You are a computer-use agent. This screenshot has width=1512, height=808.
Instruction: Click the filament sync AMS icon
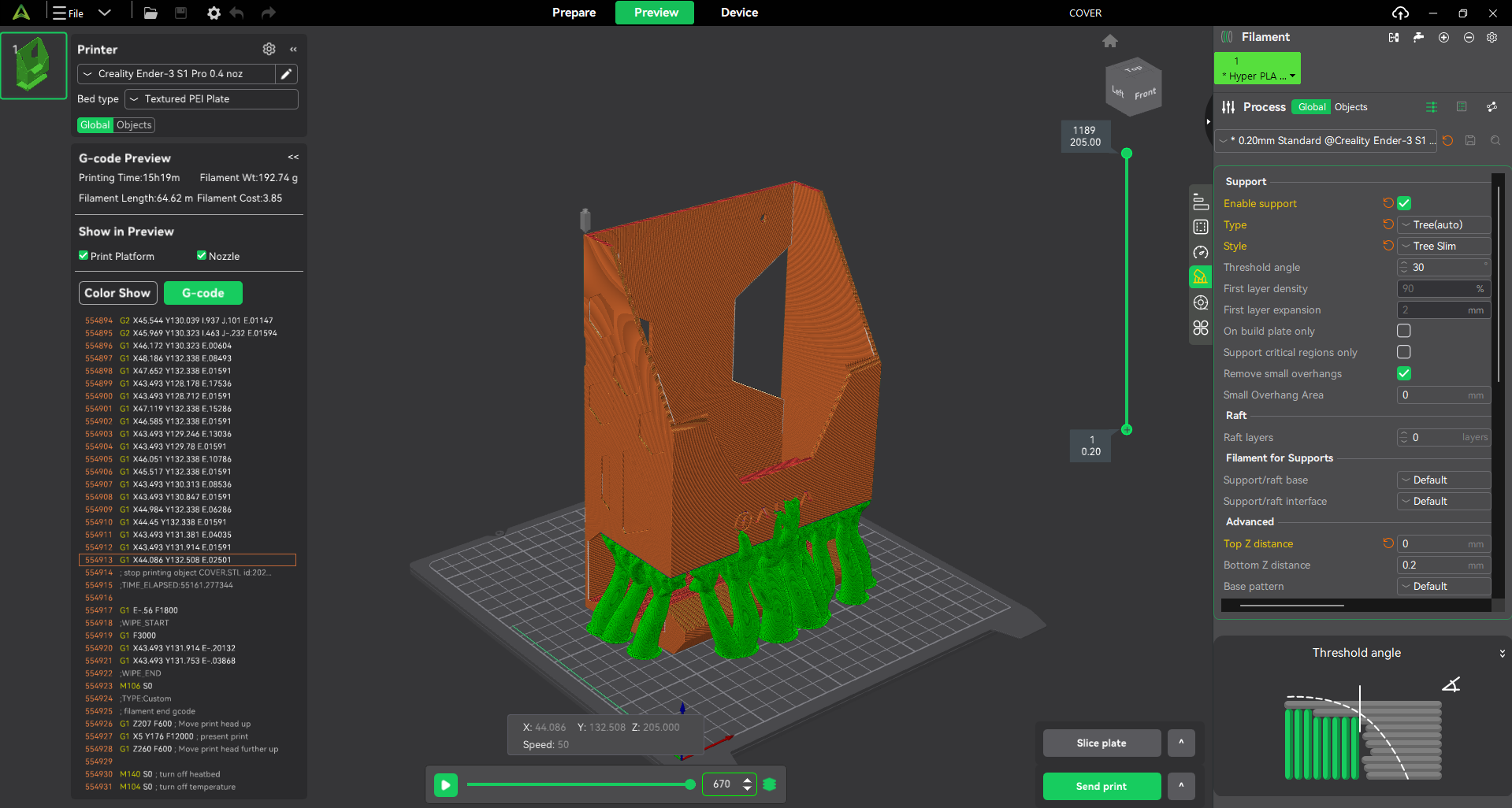(x=1394, y=37)
